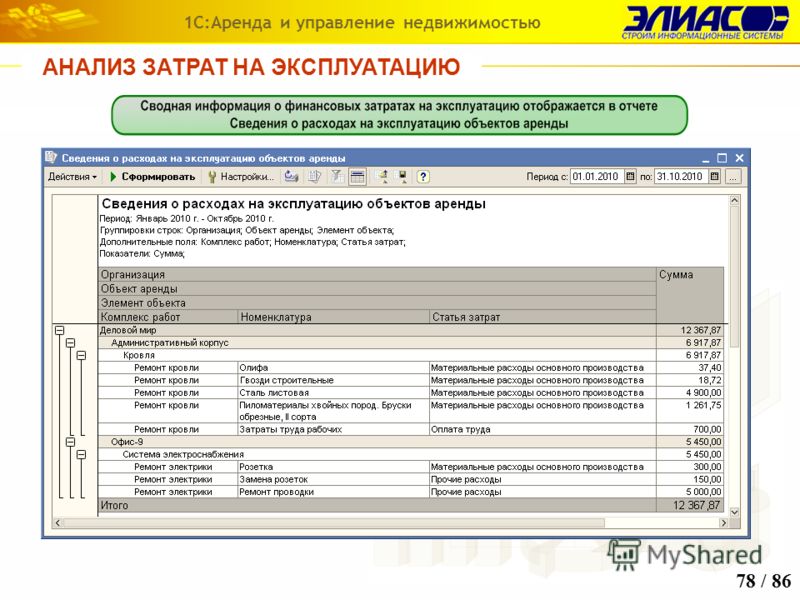Click the horizontal scrollbar right arrow
800x600 pixels.
[723, 523]
